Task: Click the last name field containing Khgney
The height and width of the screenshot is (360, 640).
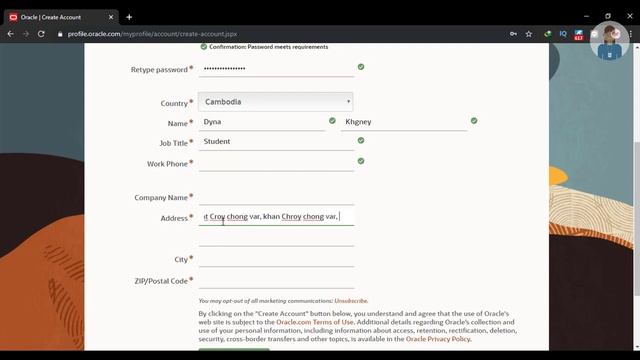Action: tap(404, 122)
